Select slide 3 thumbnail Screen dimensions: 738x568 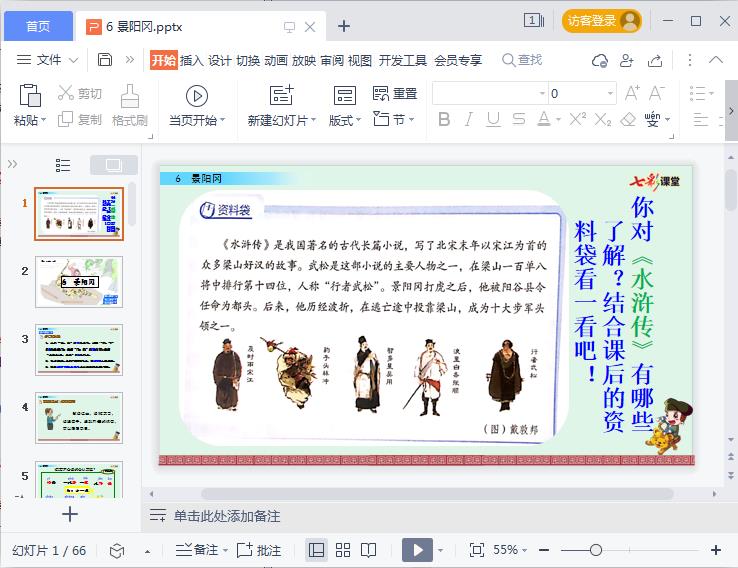pyautogui.click(x=79, y=350)
